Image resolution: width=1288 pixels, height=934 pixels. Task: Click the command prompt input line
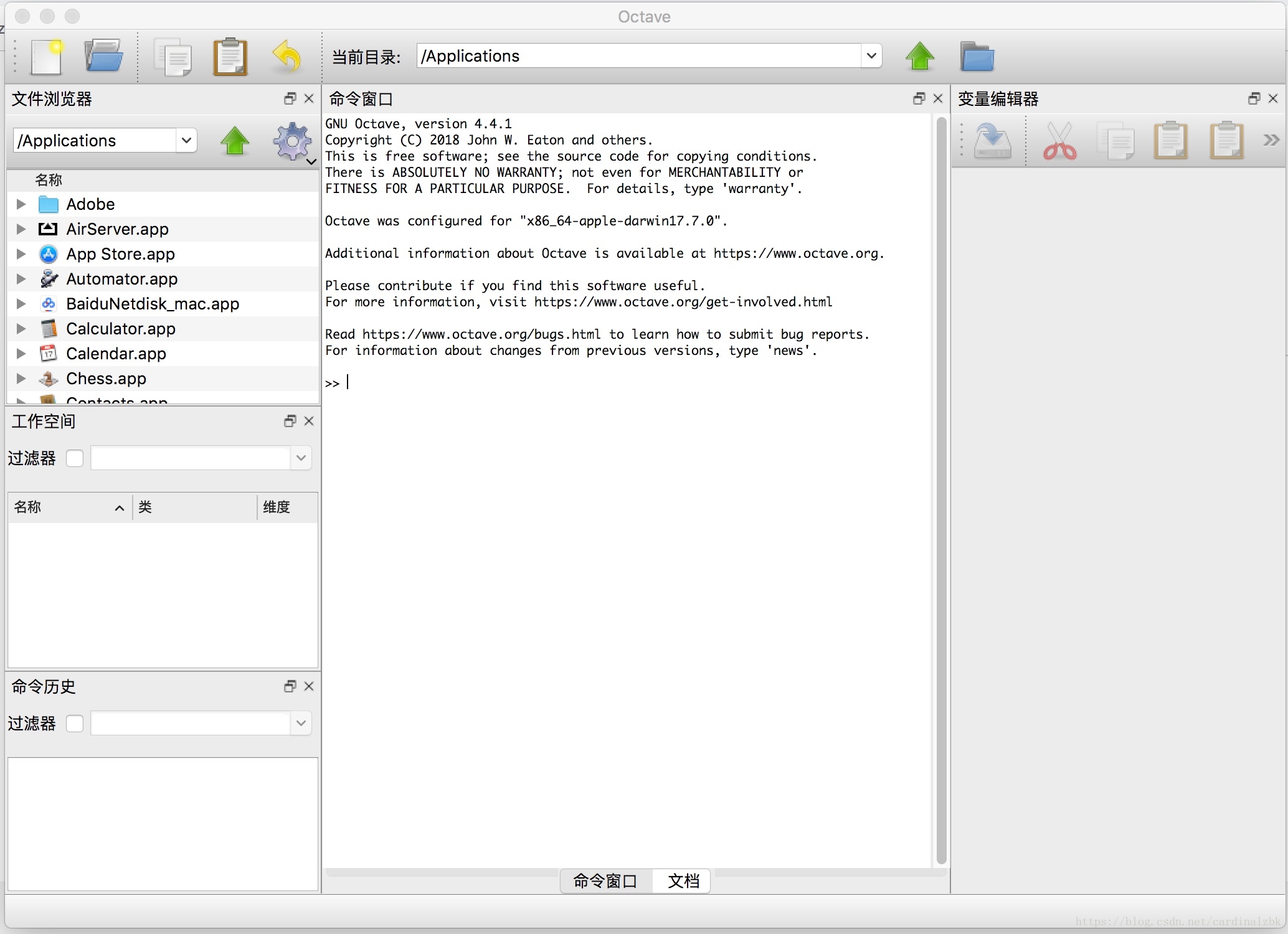pos(627,383)
